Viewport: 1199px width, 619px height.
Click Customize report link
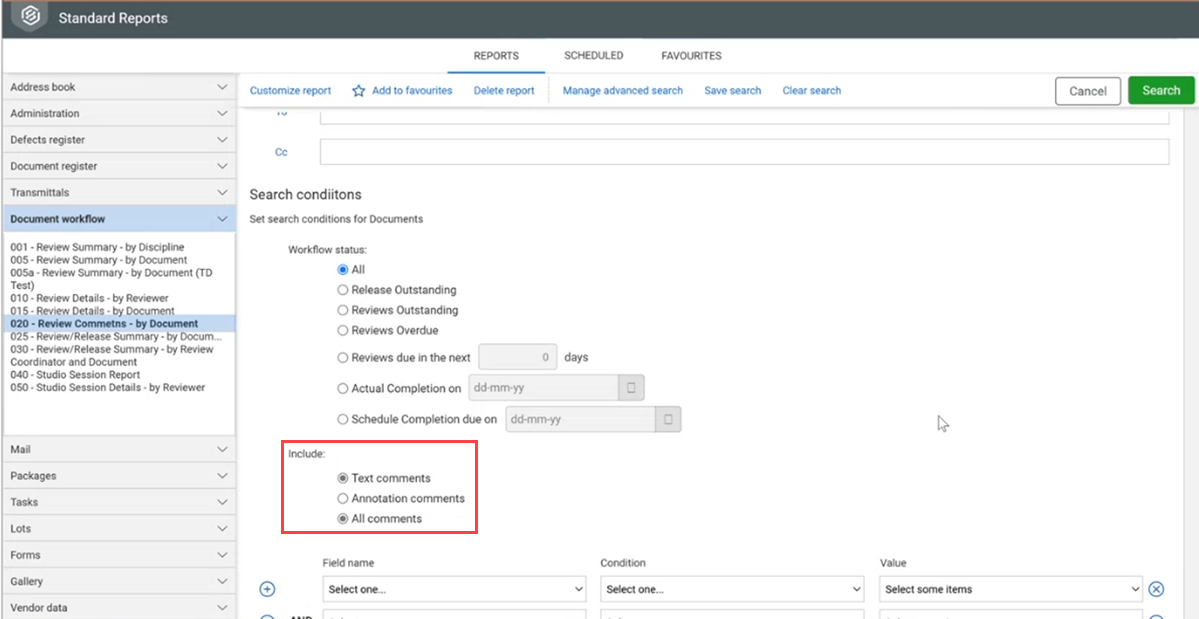coord(291,91)
